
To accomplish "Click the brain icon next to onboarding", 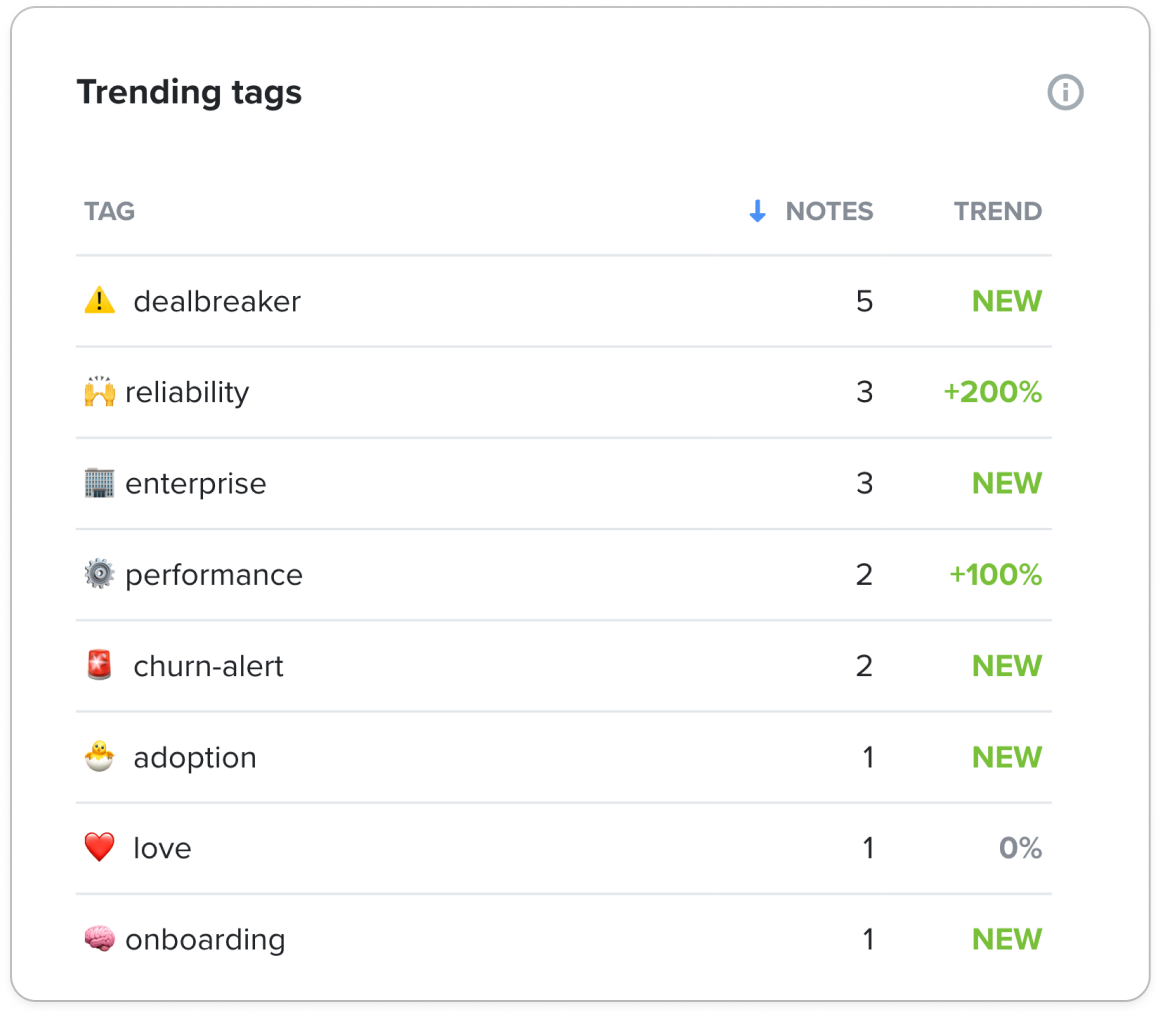I will 99,939.
